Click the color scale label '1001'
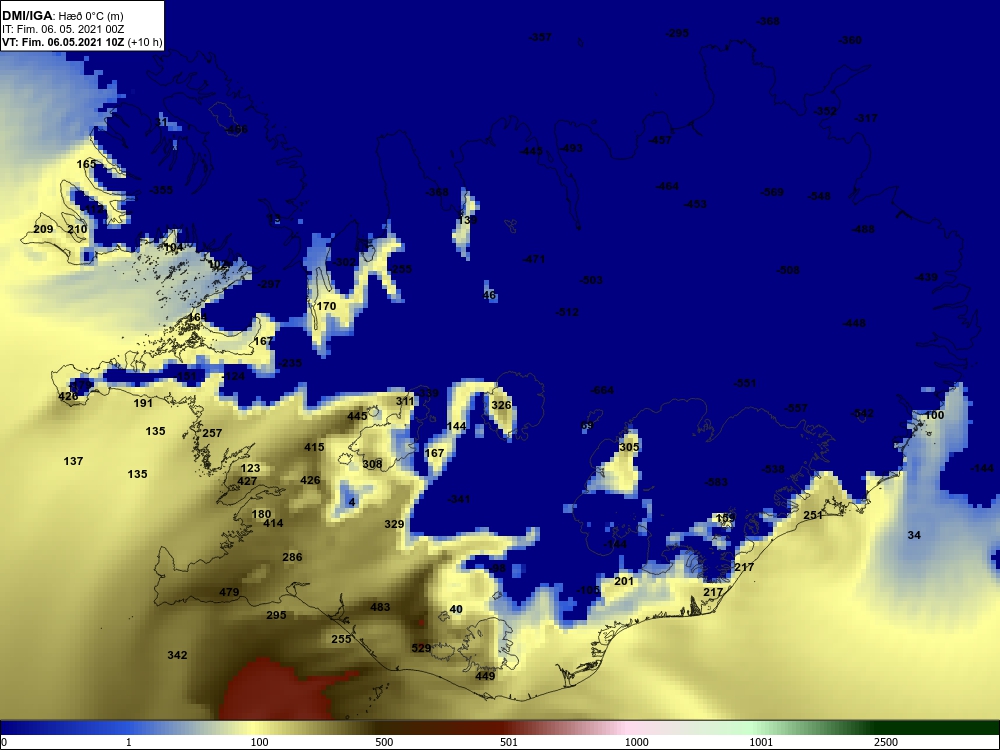 (x=761, y=742)
